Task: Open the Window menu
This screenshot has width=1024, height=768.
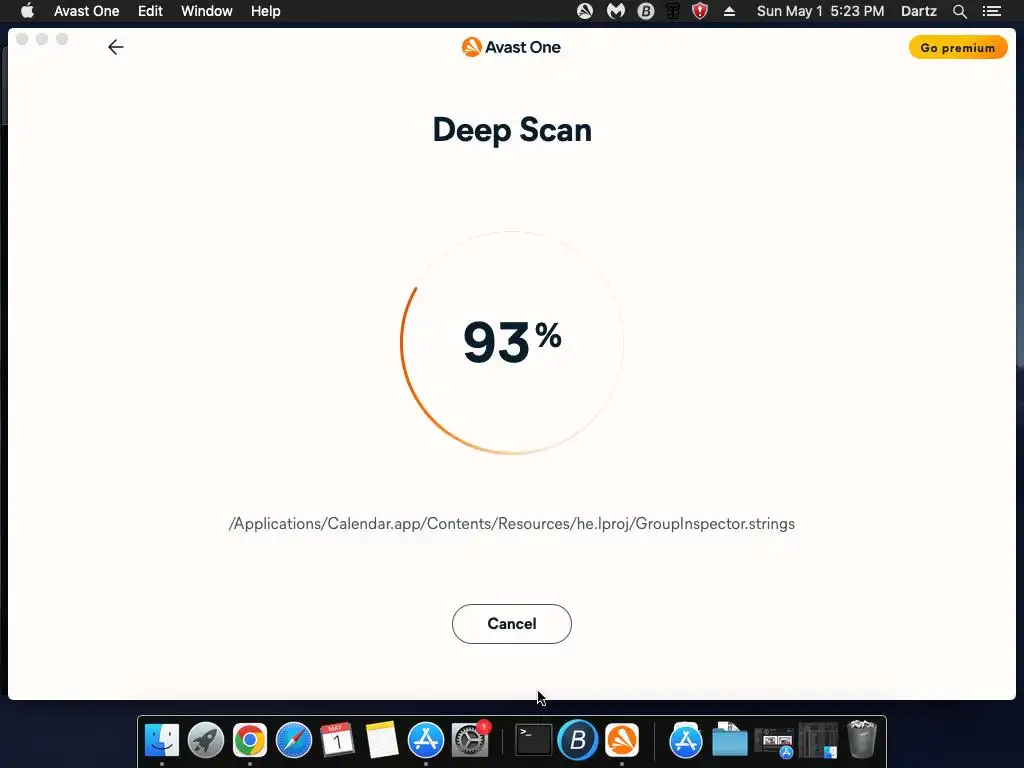Action: pos(206,11)
